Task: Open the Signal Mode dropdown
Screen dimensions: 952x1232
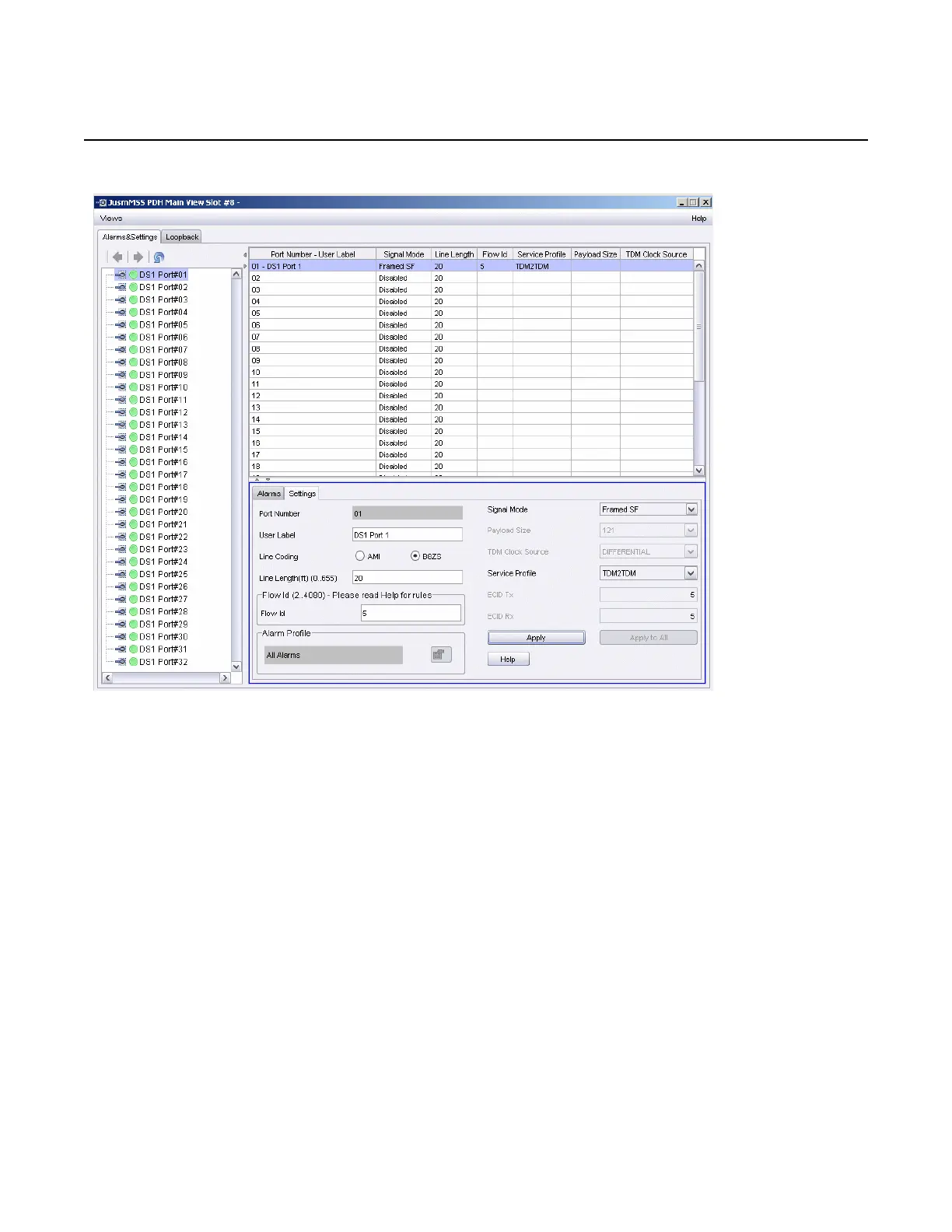Action: click(691, 509)
